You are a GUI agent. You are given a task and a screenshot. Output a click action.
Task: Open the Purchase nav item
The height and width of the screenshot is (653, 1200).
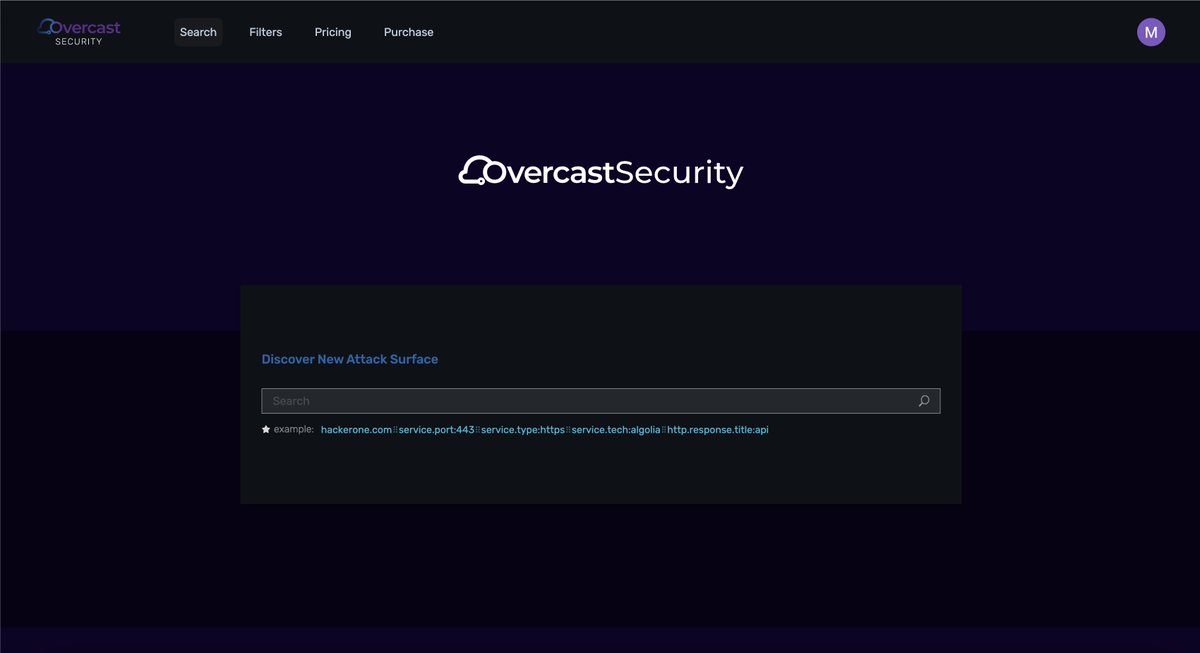(x=409, y=32)
